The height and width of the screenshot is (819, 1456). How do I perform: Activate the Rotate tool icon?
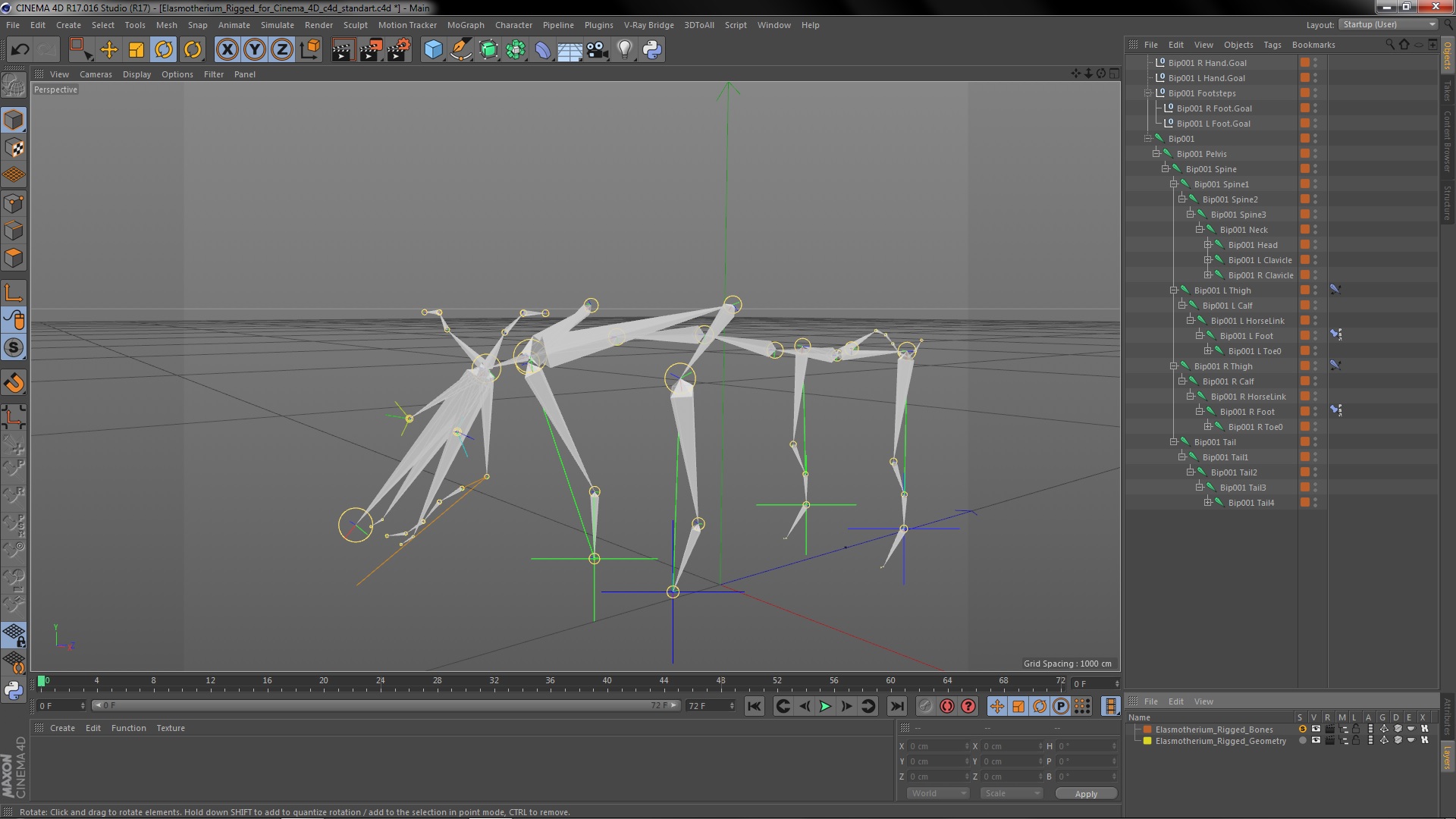[164, 50]
